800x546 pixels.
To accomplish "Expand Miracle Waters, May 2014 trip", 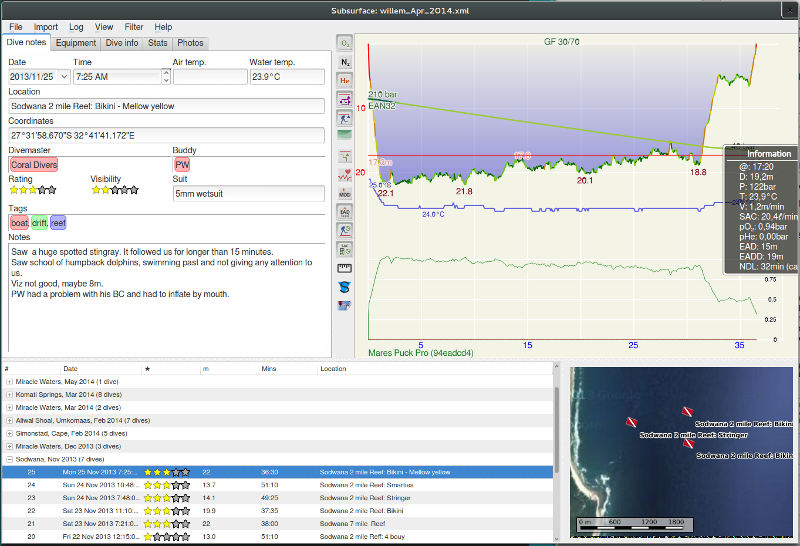I will click(x=9, y=381).
